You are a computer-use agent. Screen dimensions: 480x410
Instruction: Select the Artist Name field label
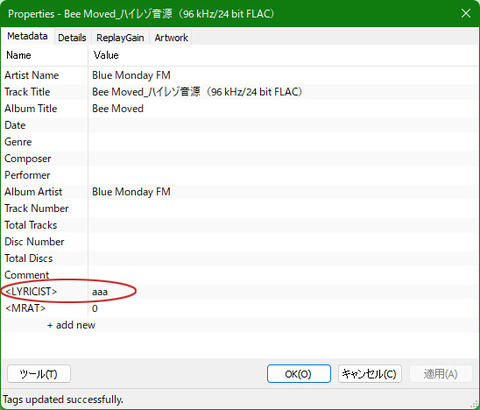32,75
